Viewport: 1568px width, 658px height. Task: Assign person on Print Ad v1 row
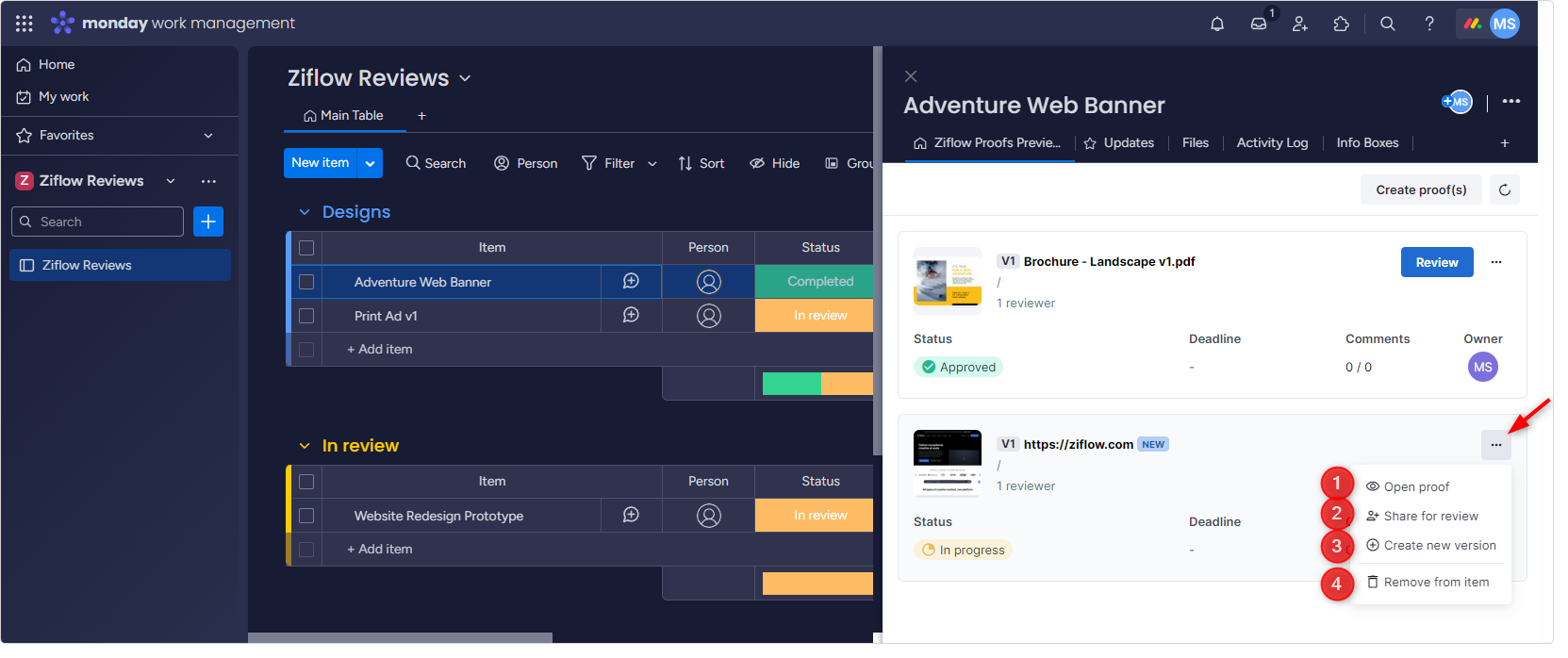709,315
